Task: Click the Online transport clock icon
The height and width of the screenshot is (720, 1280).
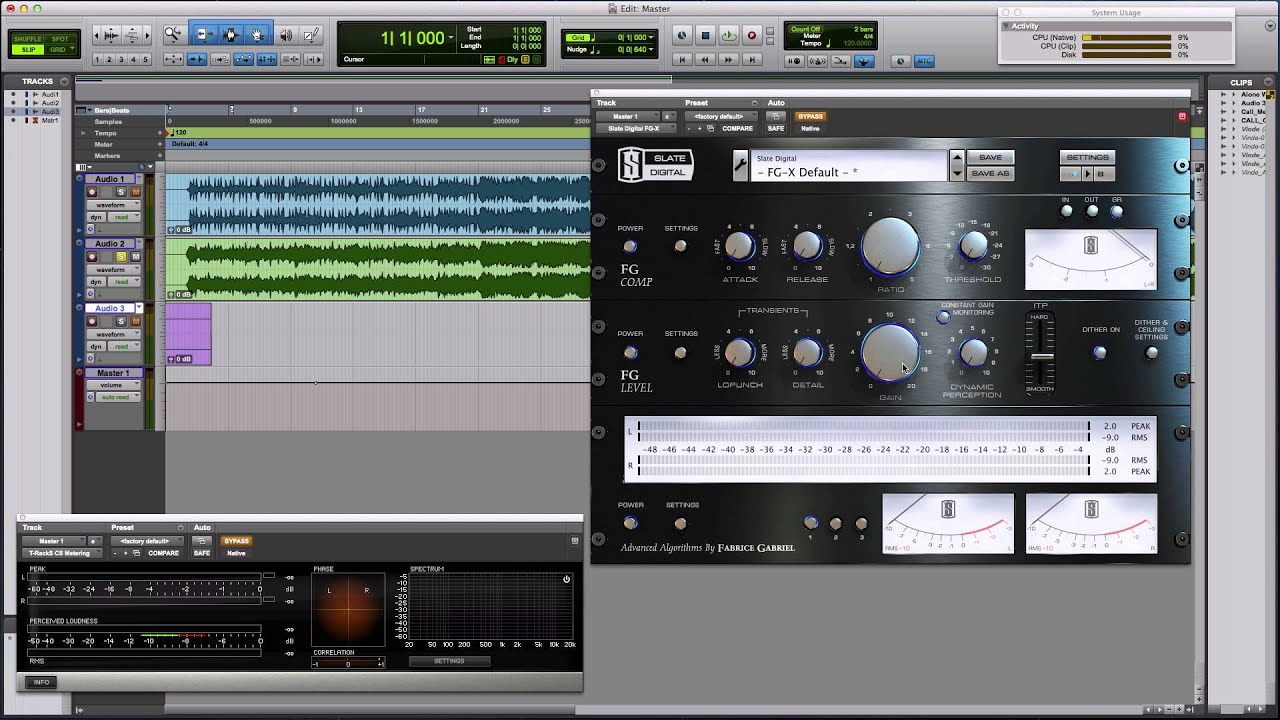Action: [682, 35]
